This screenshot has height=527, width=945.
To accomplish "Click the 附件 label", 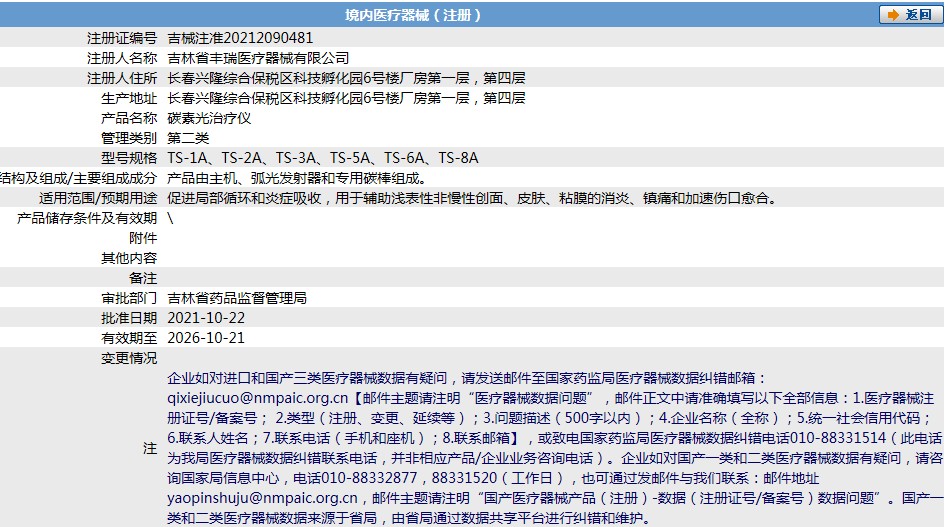I will [143, 238].
